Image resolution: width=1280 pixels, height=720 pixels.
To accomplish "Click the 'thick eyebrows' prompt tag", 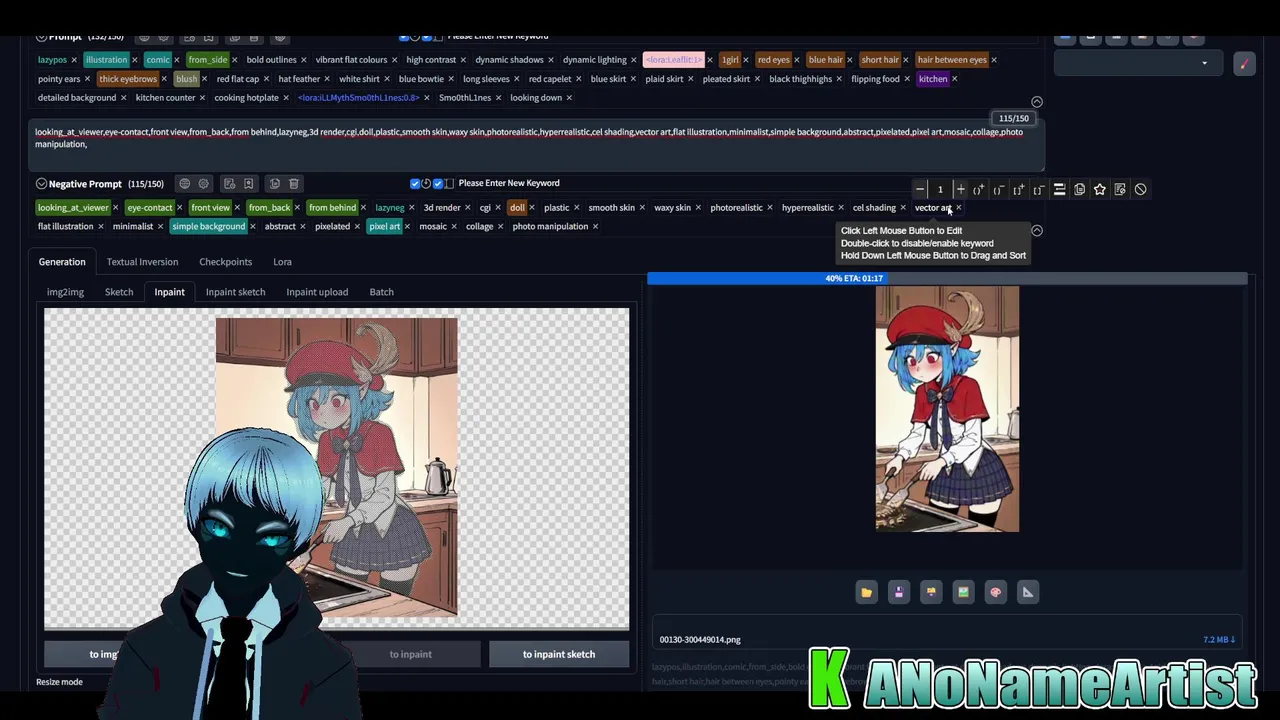I will pos(128,79).
